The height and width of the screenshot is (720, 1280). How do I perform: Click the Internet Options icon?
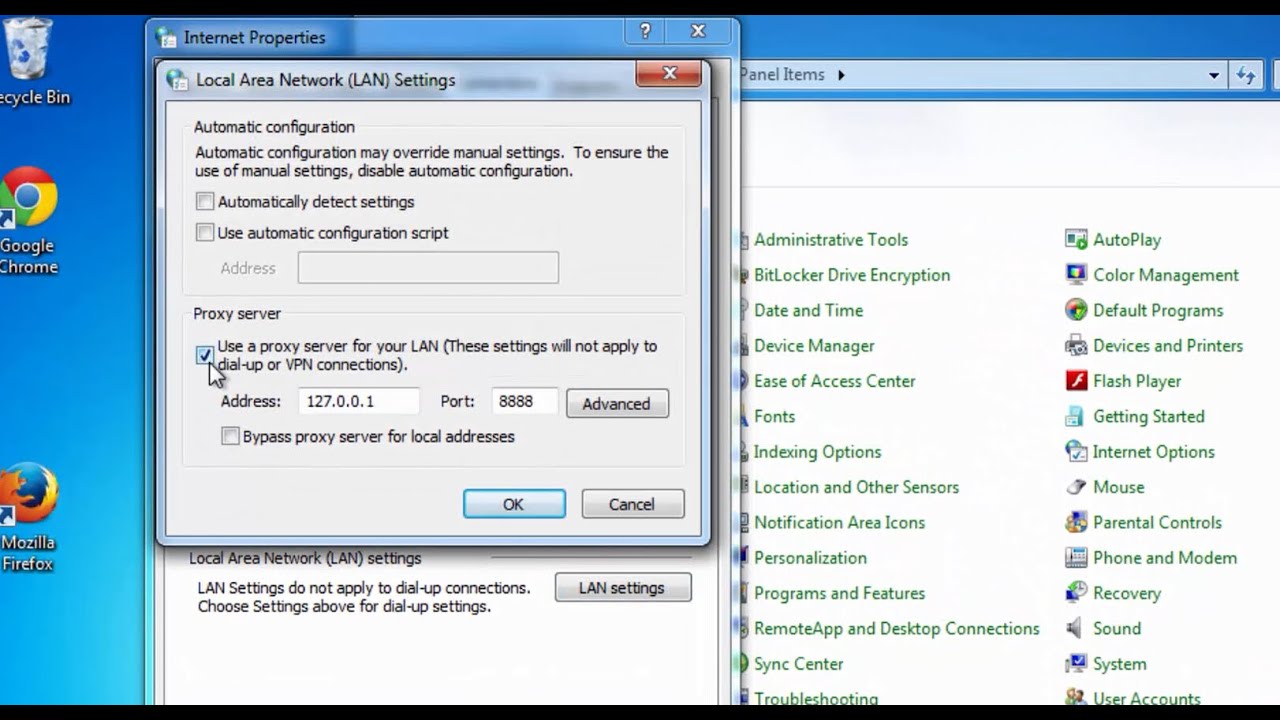pos(1076,452)
